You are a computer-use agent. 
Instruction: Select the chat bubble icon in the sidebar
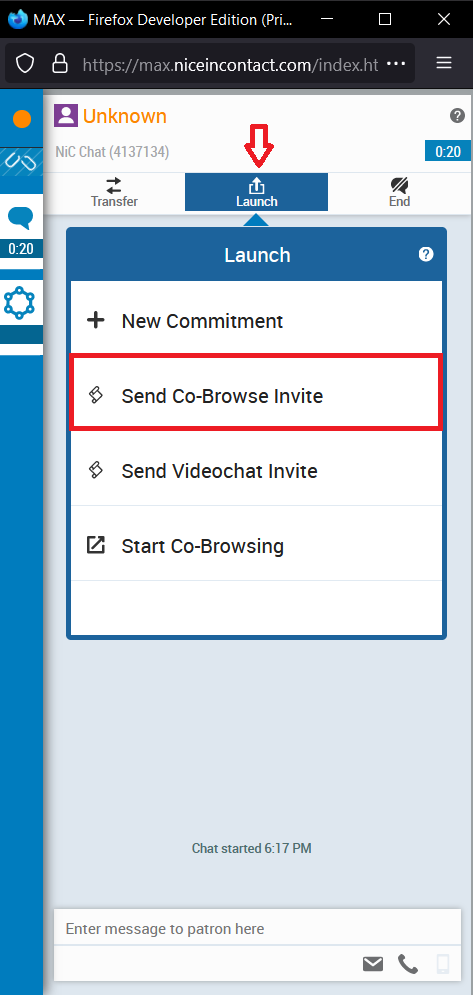click(20, 218)
